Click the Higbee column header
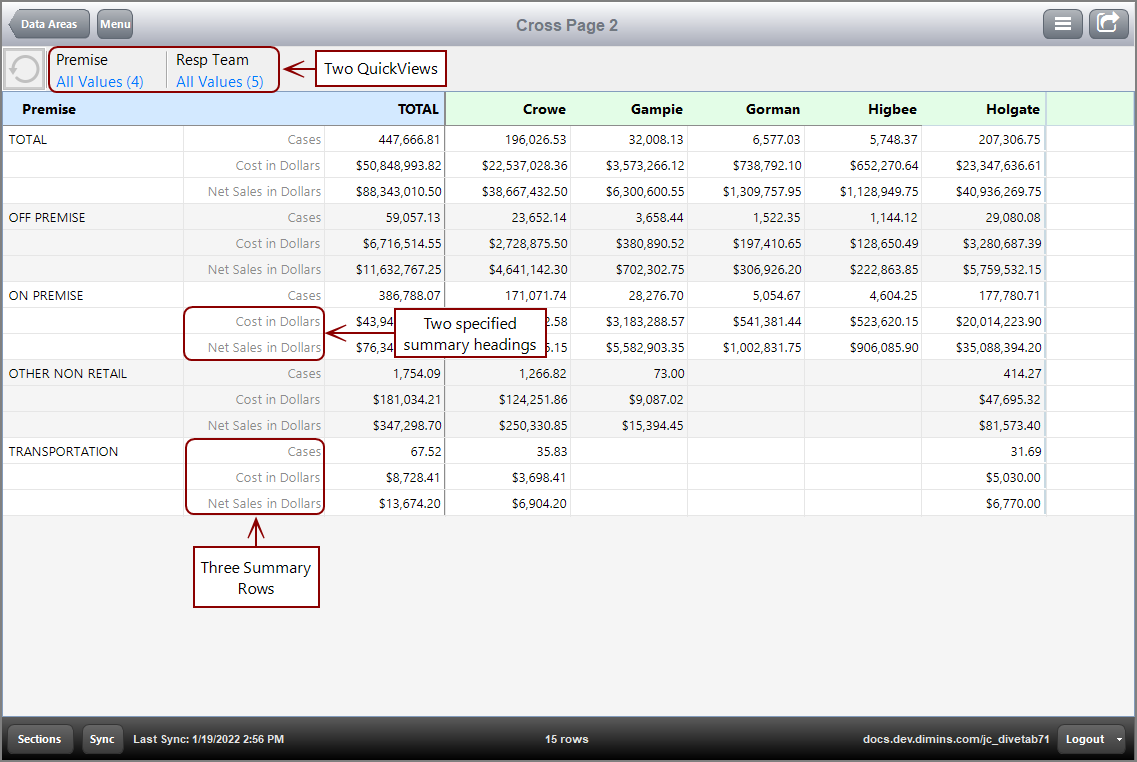 click(892, 109)
